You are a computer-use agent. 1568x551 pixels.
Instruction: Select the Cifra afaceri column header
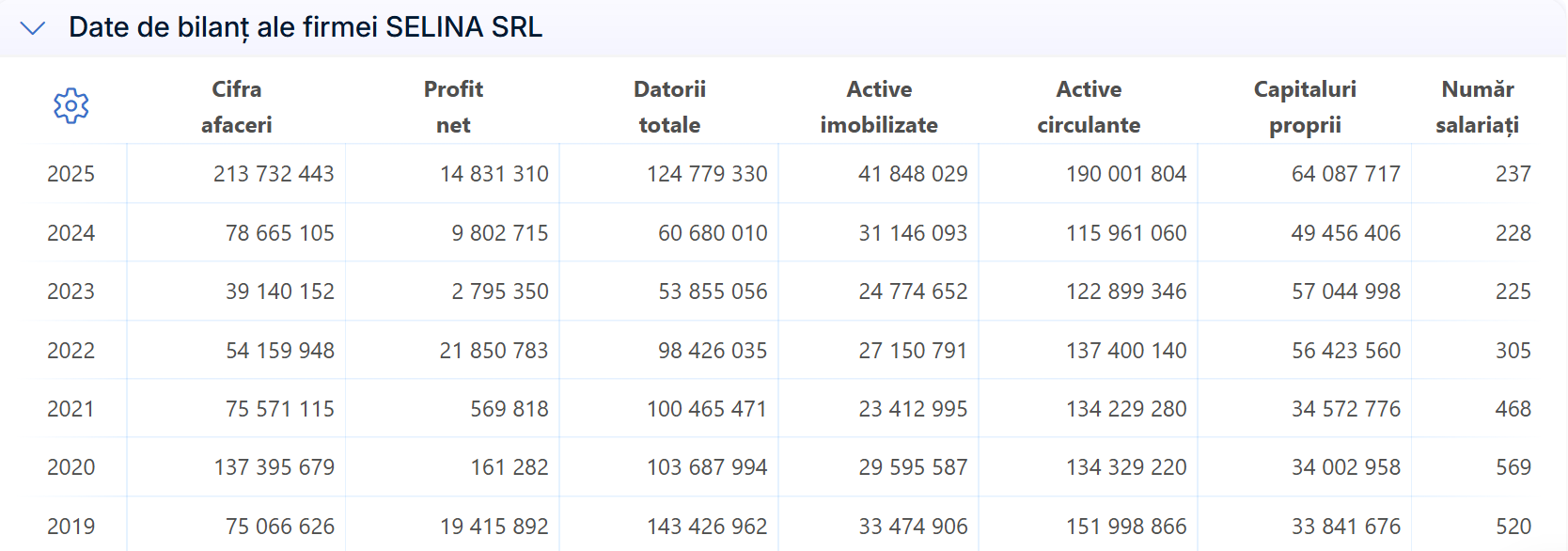point(237,107)
